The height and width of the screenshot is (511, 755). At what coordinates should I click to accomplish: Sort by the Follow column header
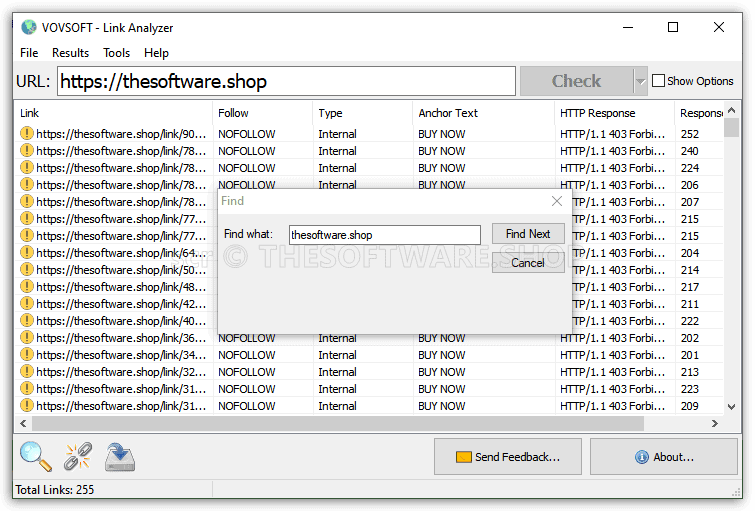(263, 113)
